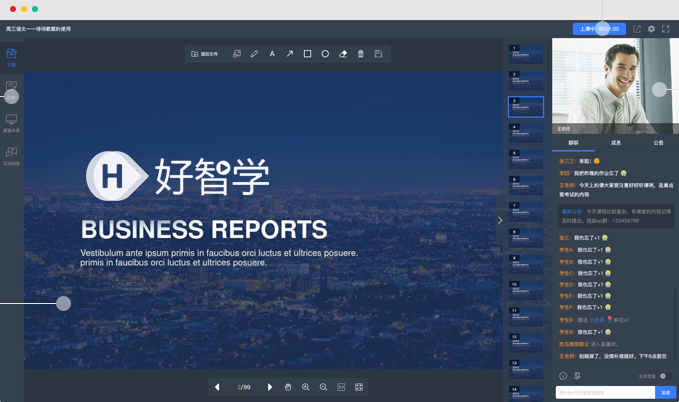Toggle the mute-all switch in chat
This screenshot has width=679, height=402.
(x=666, y=376)
